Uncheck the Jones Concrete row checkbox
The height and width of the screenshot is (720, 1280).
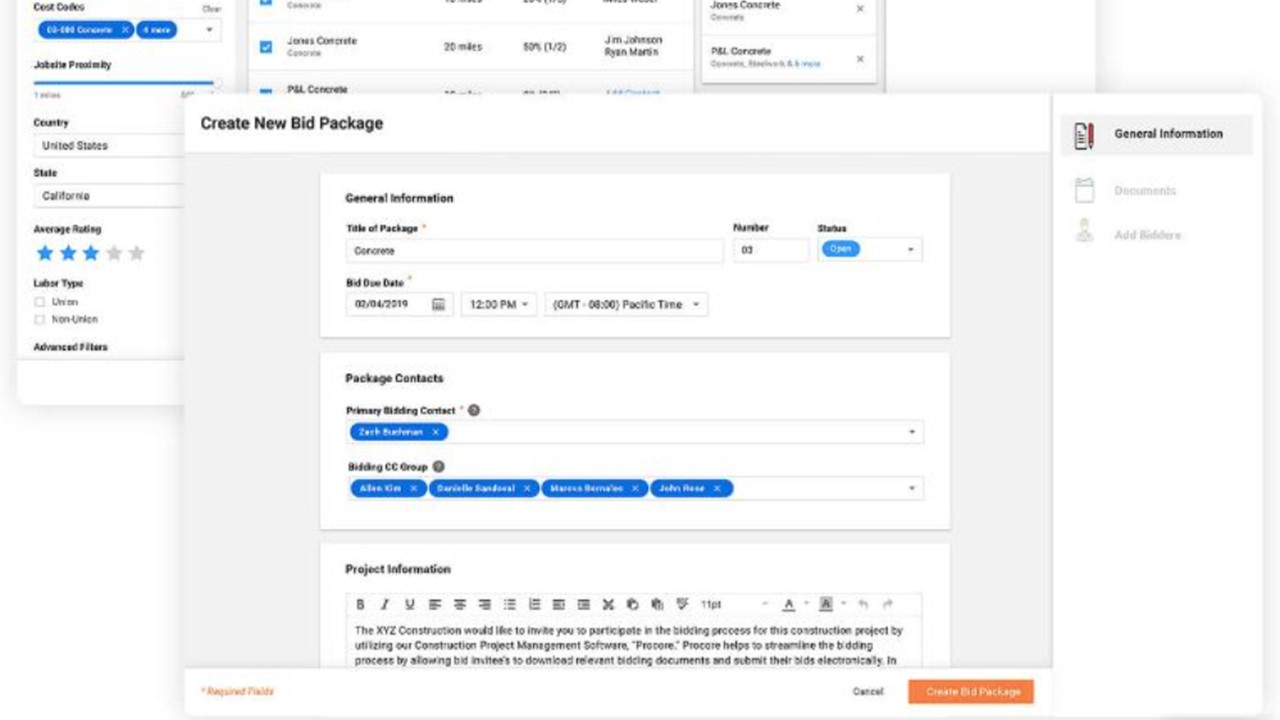coord(266,46)
